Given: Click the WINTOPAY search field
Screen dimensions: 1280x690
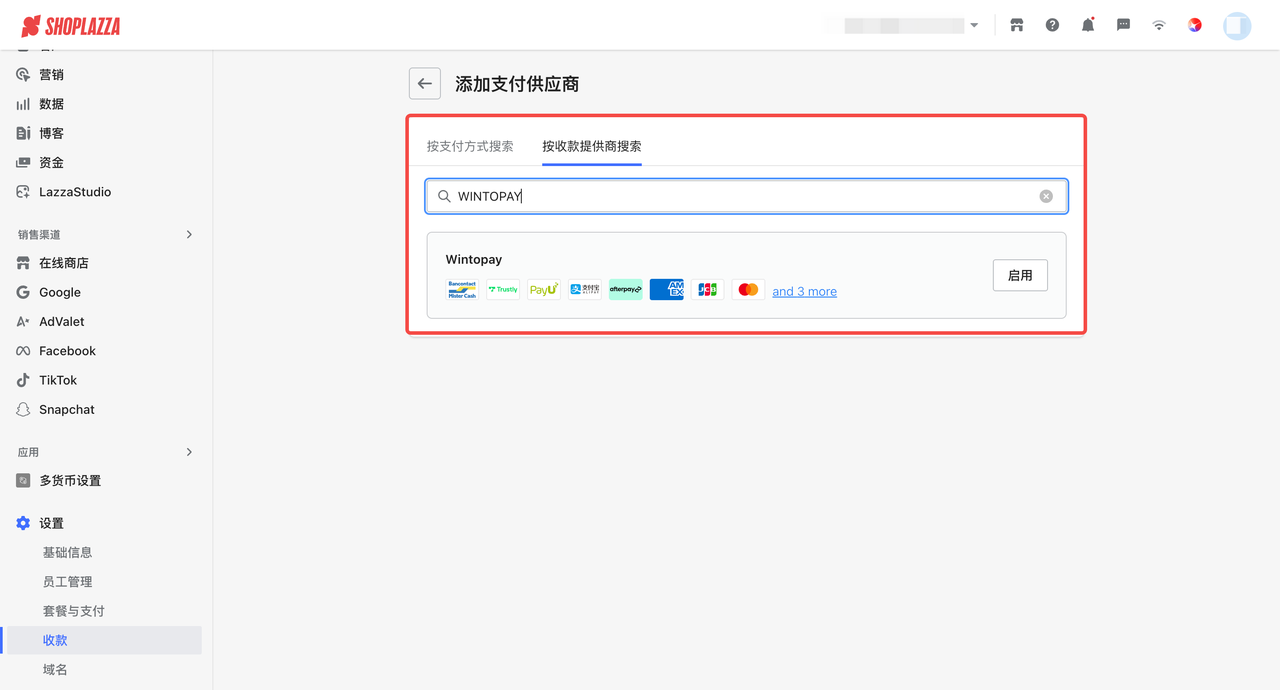Looking at the screenshot, I should tap(747, 196).
